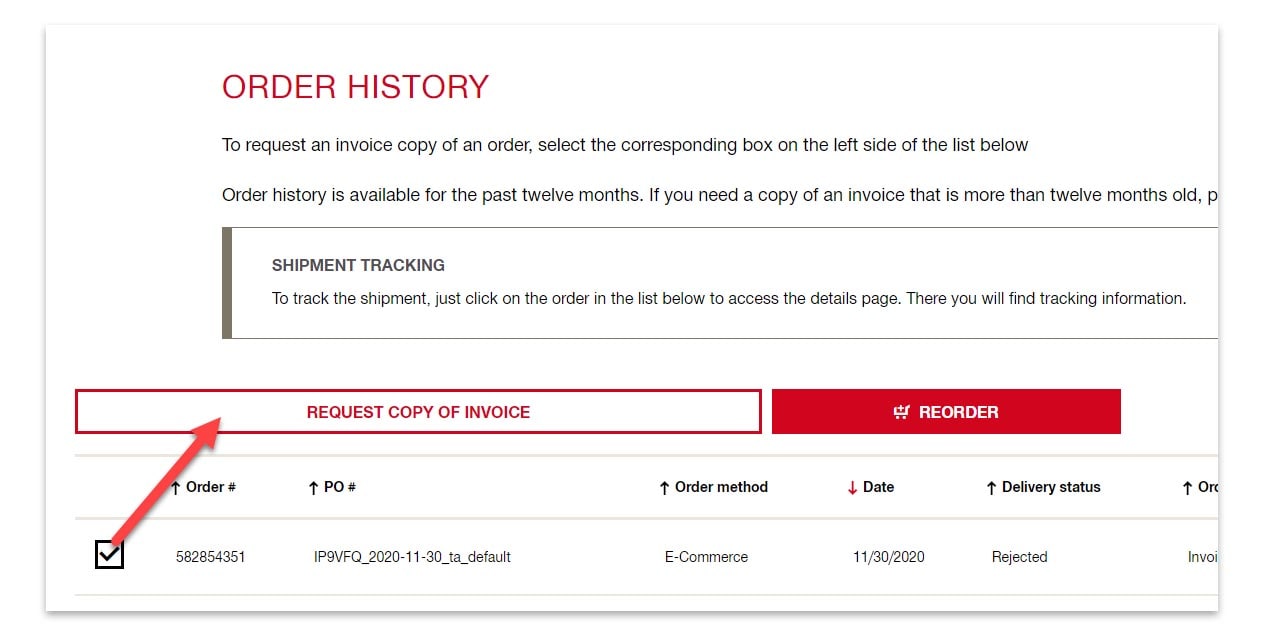Sort table by Order # column header
Screen dimensions: 1269x635
coord(211,487)
